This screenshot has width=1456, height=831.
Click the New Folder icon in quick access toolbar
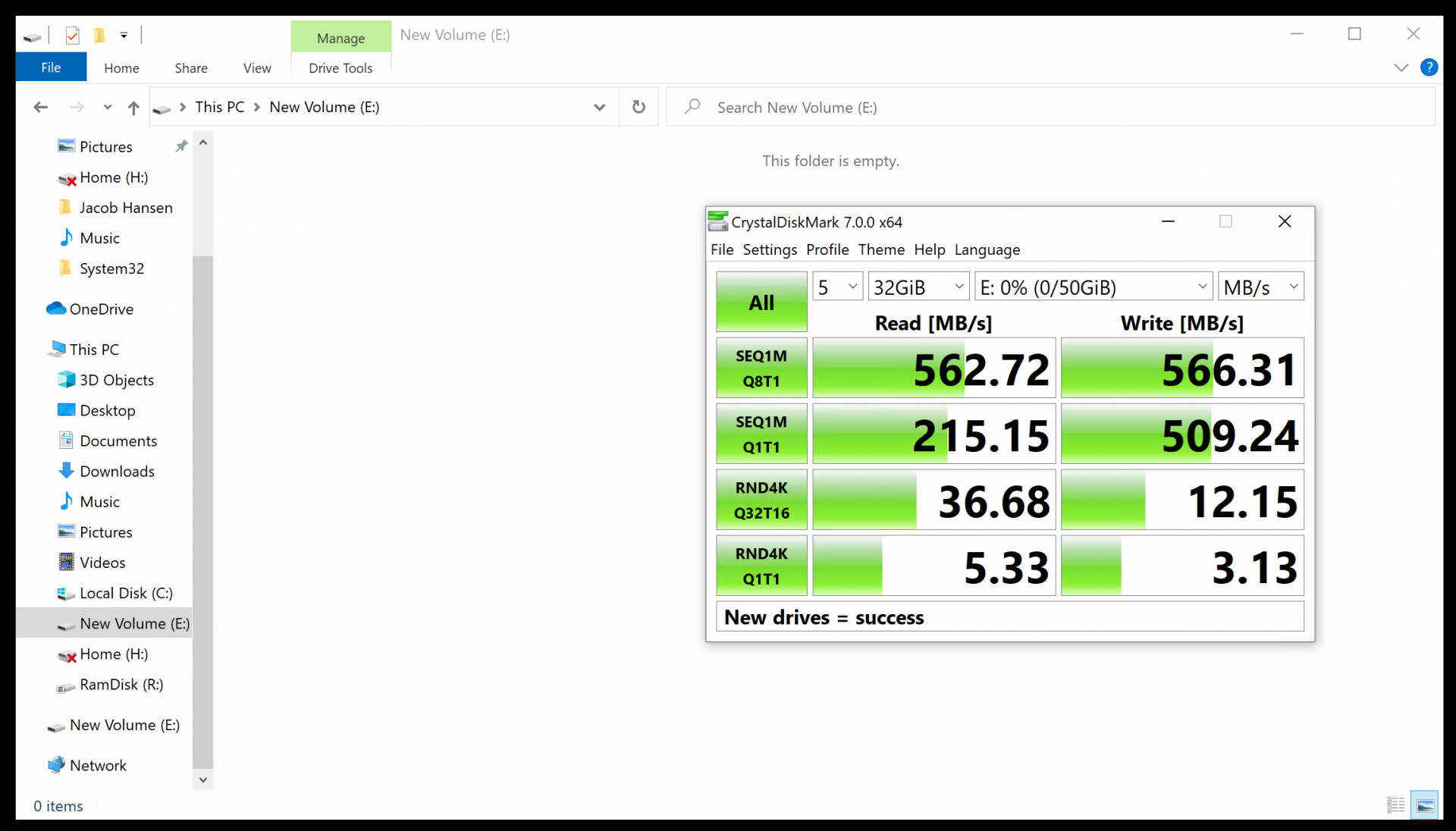tap(99, 35)
